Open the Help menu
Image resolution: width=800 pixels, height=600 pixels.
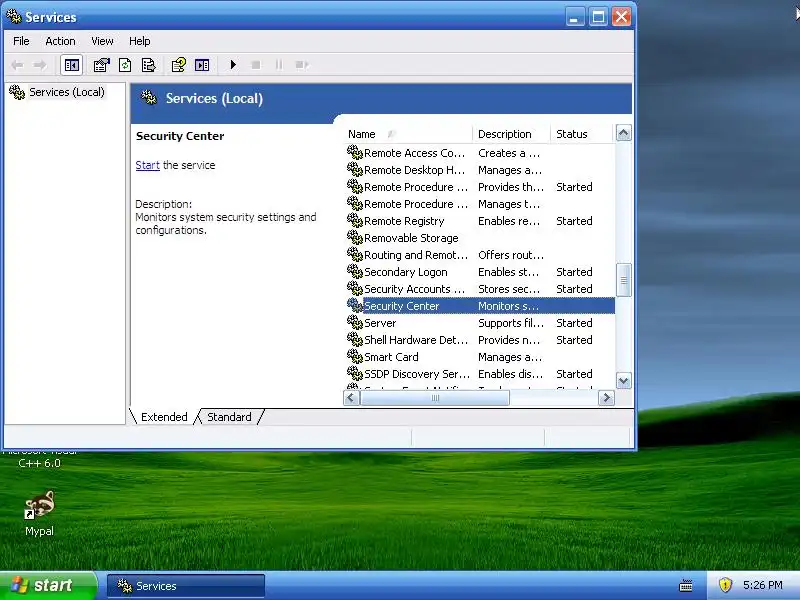[139, 41]
